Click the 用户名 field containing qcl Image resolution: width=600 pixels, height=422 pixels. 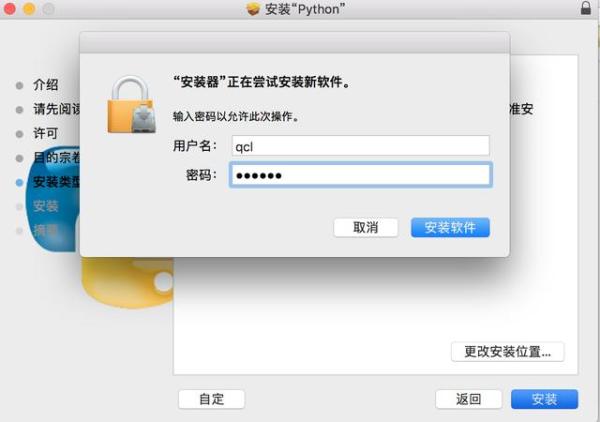click(x=360, y=146)
